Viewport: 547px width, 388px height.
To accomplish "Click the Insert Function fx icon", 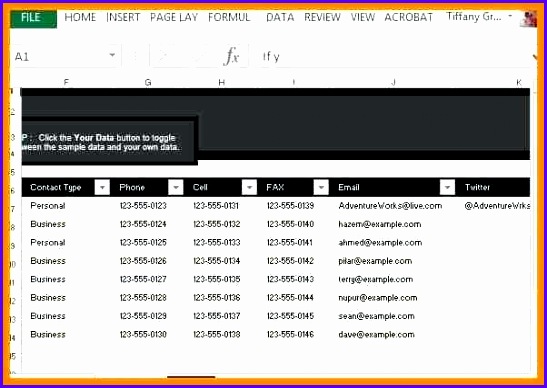I will pyautogui.click(x=232, y=56).
